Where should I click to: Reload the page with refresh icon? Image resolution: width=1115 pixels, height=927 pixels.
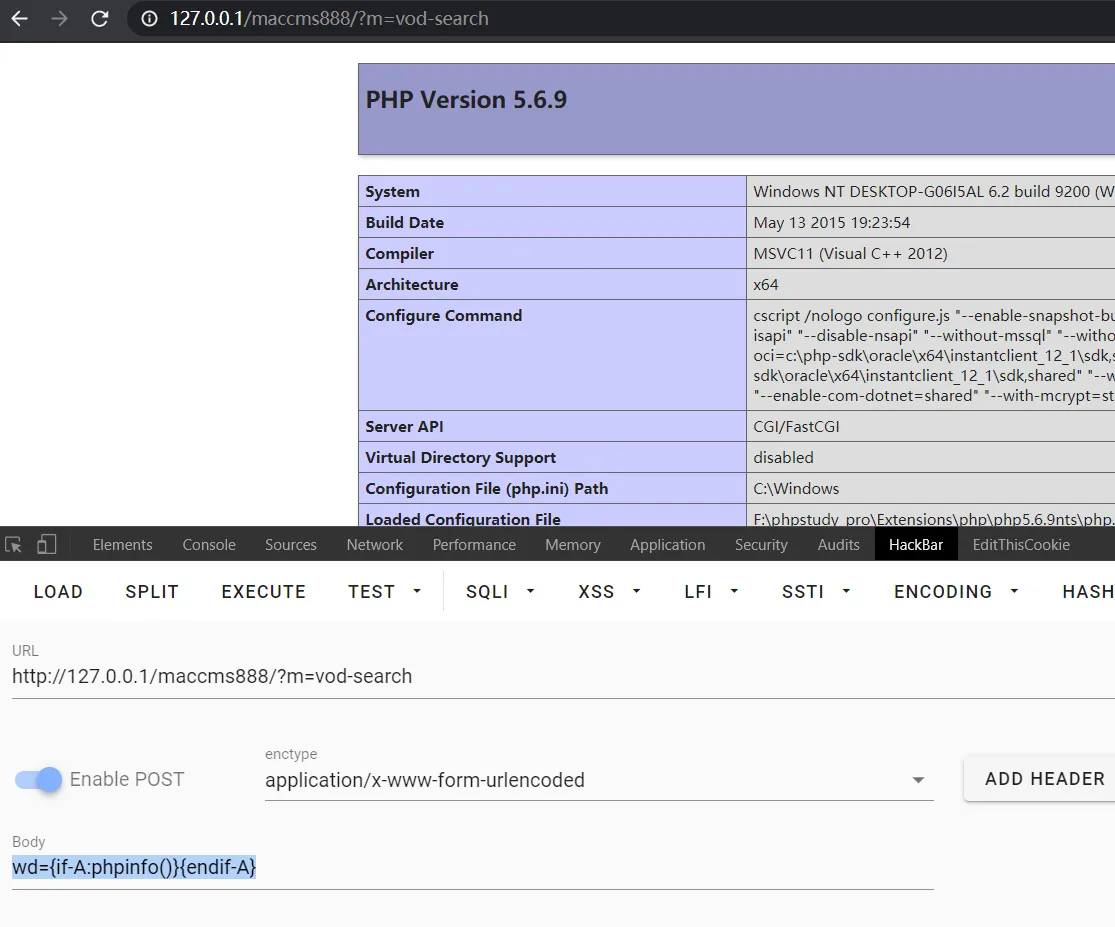pyautogui.click(x=100, y=19)
